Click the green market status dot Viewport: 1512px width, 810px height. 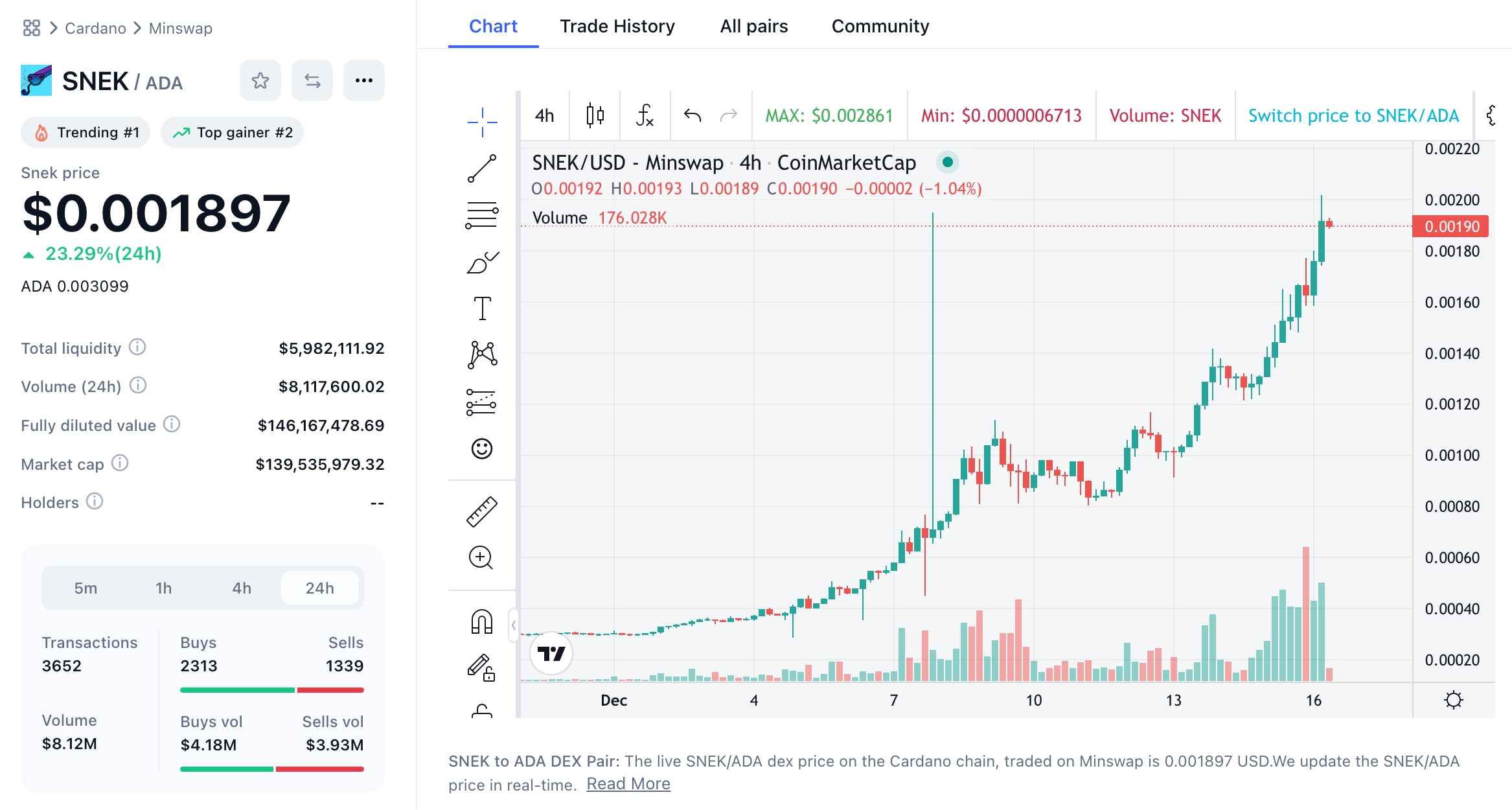tap(948, 162)
